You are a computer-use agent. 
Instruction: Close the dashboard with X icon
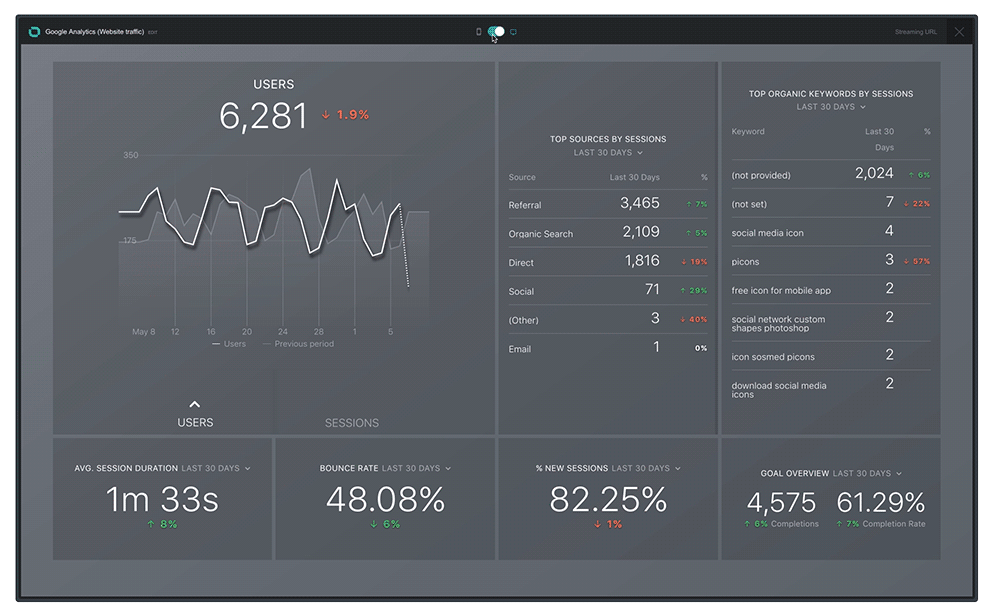point(959,32)
